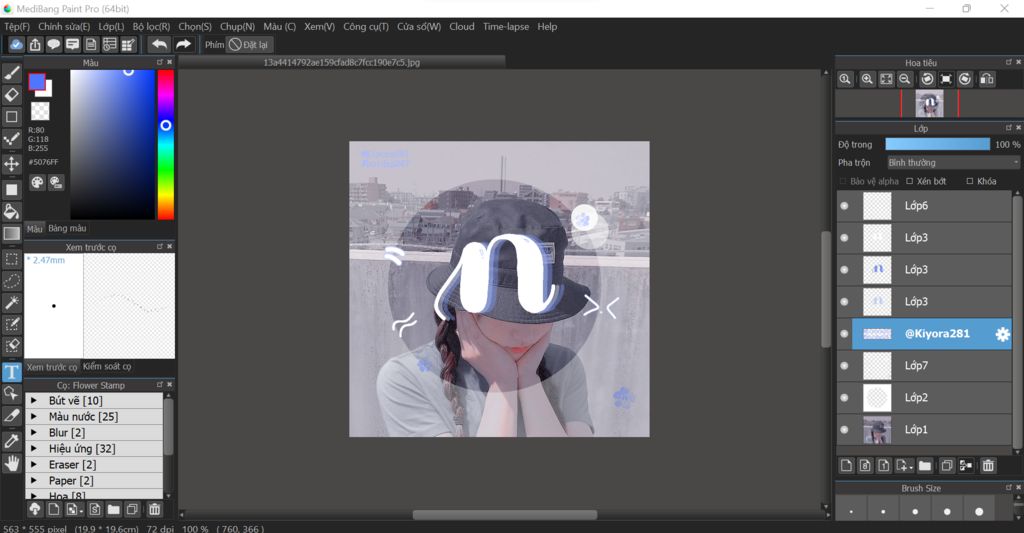Select the Gradient tool in left toolbar
Image resolution: width=1024 pixels, height=533 pixels.
tap(12, 233)
